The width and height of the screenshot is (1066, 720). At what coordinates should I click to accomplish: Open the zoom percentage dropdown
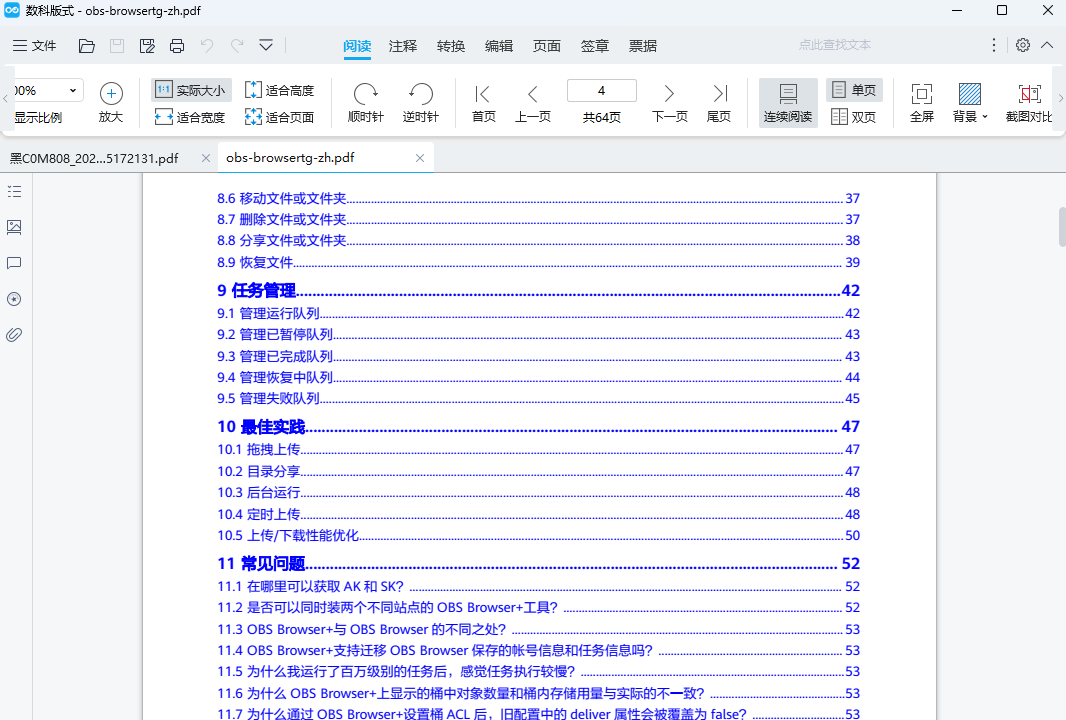[x=74, y=90]
